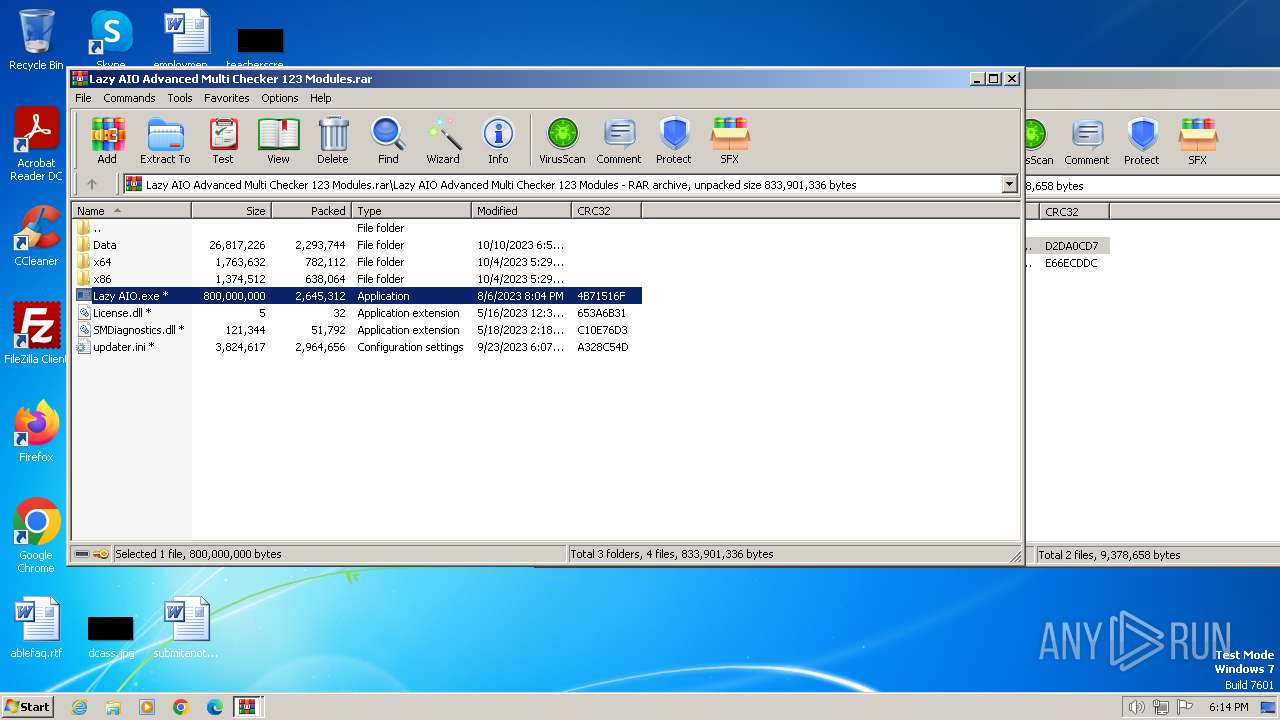Open Acrobat Reader DC desktop icon
1280x720 pixels.
pos(37,145)
